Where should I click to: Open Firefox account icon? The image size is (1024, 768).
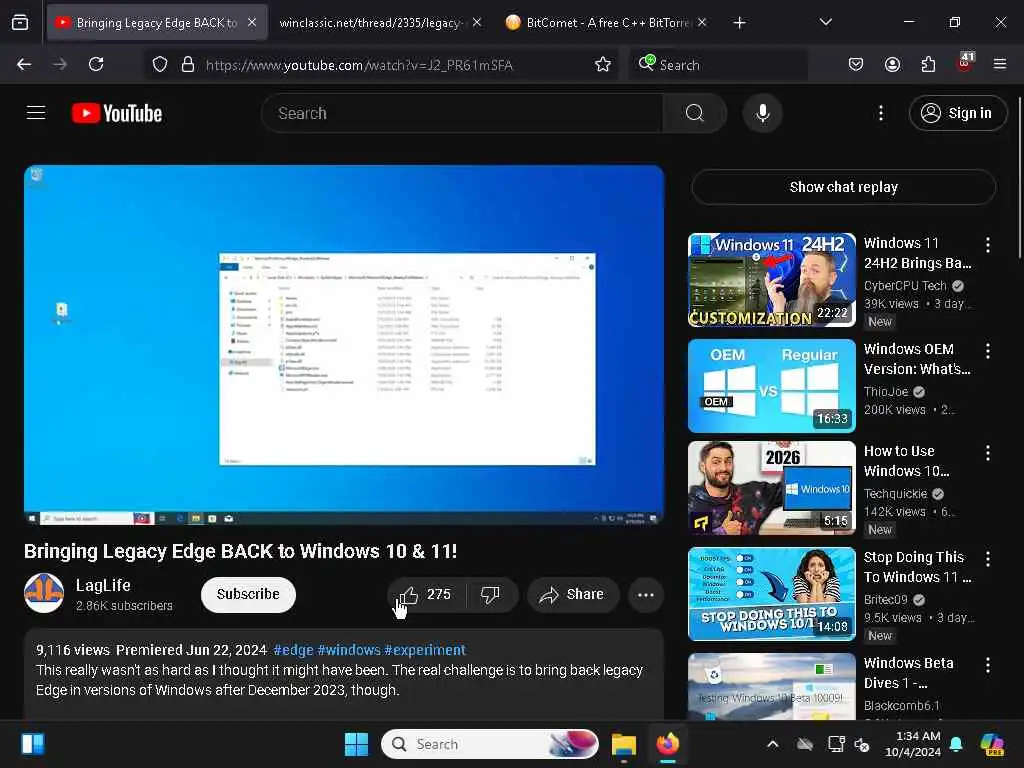click(892, 65)
